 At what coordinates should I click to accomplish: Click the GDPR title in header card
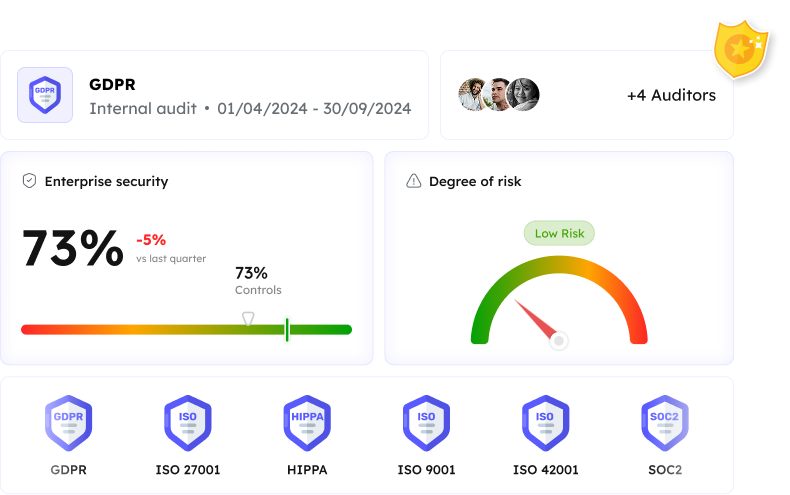112,84
